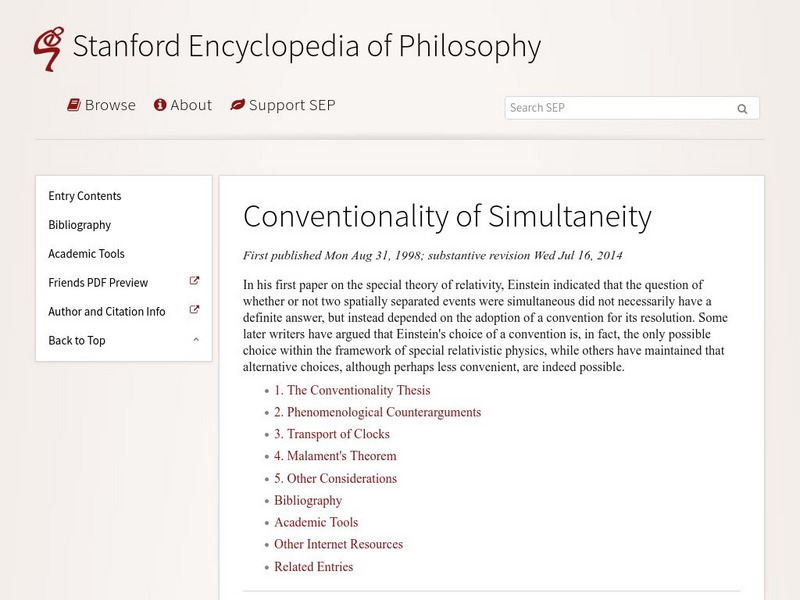Click the About info icon

click(160, 105)
